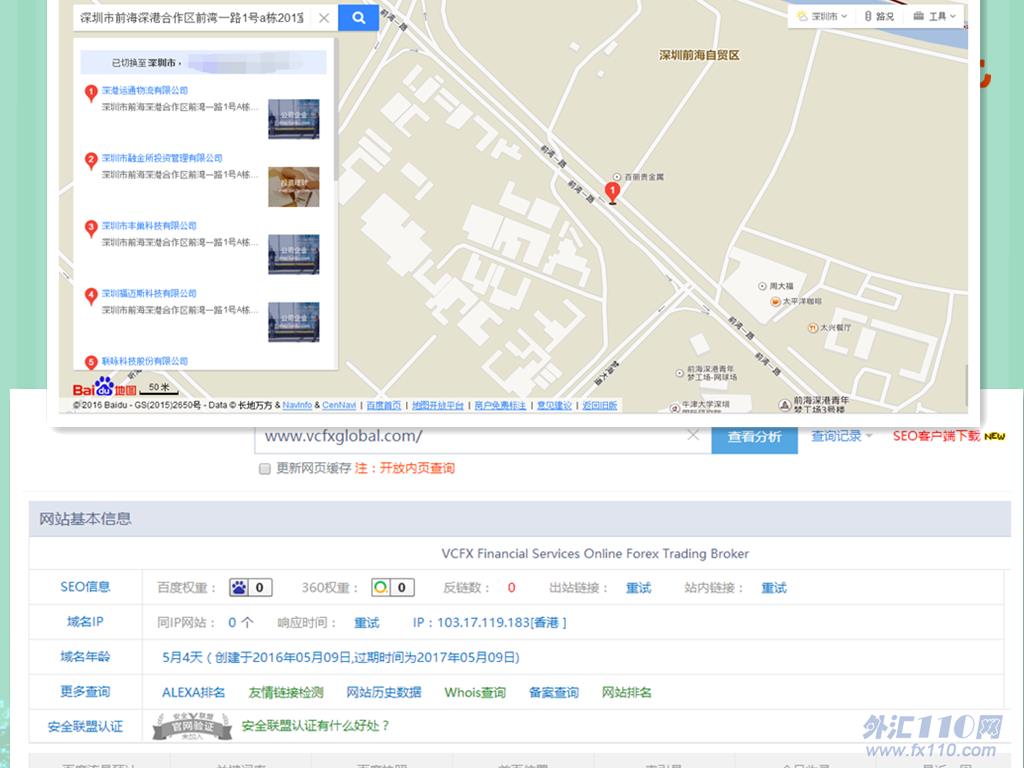Click the 大兴餐厅 restaurant icon on the map
This screenshot has height=768, width=1024.
tap(813, 328)
